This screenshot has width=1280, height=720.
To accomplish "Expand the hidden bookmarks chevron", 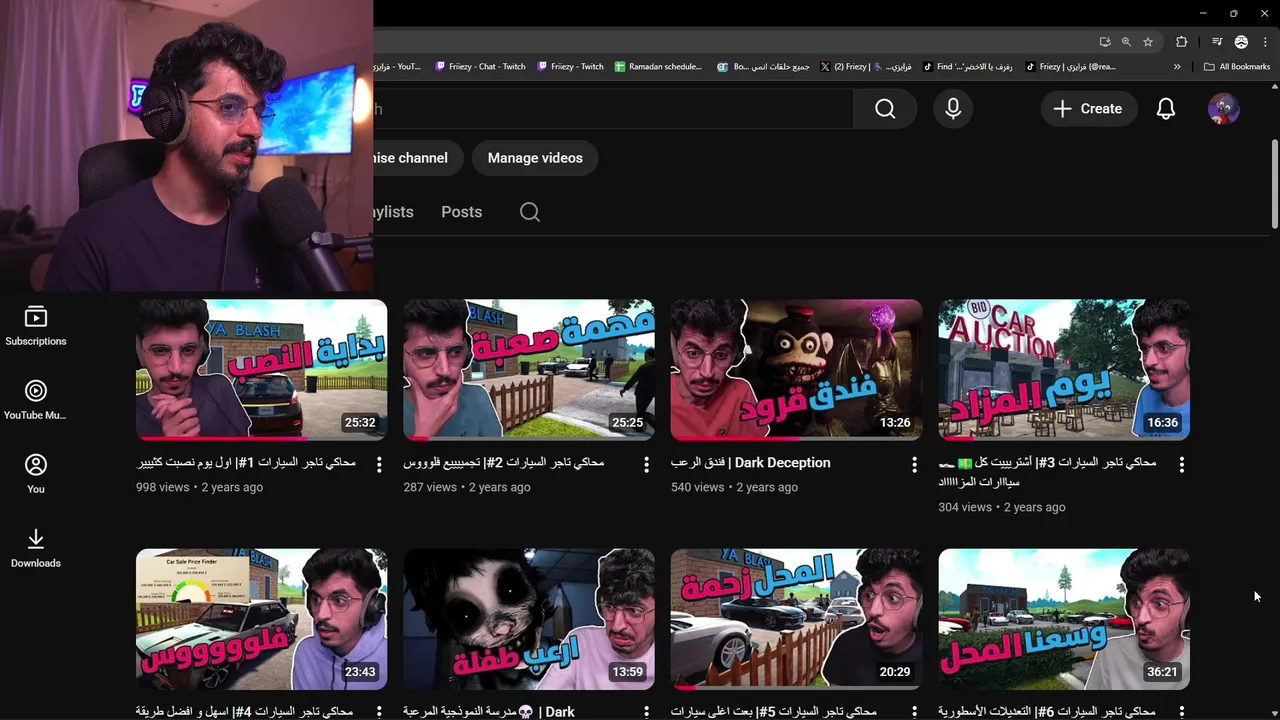I will (x=1177, y=67).
